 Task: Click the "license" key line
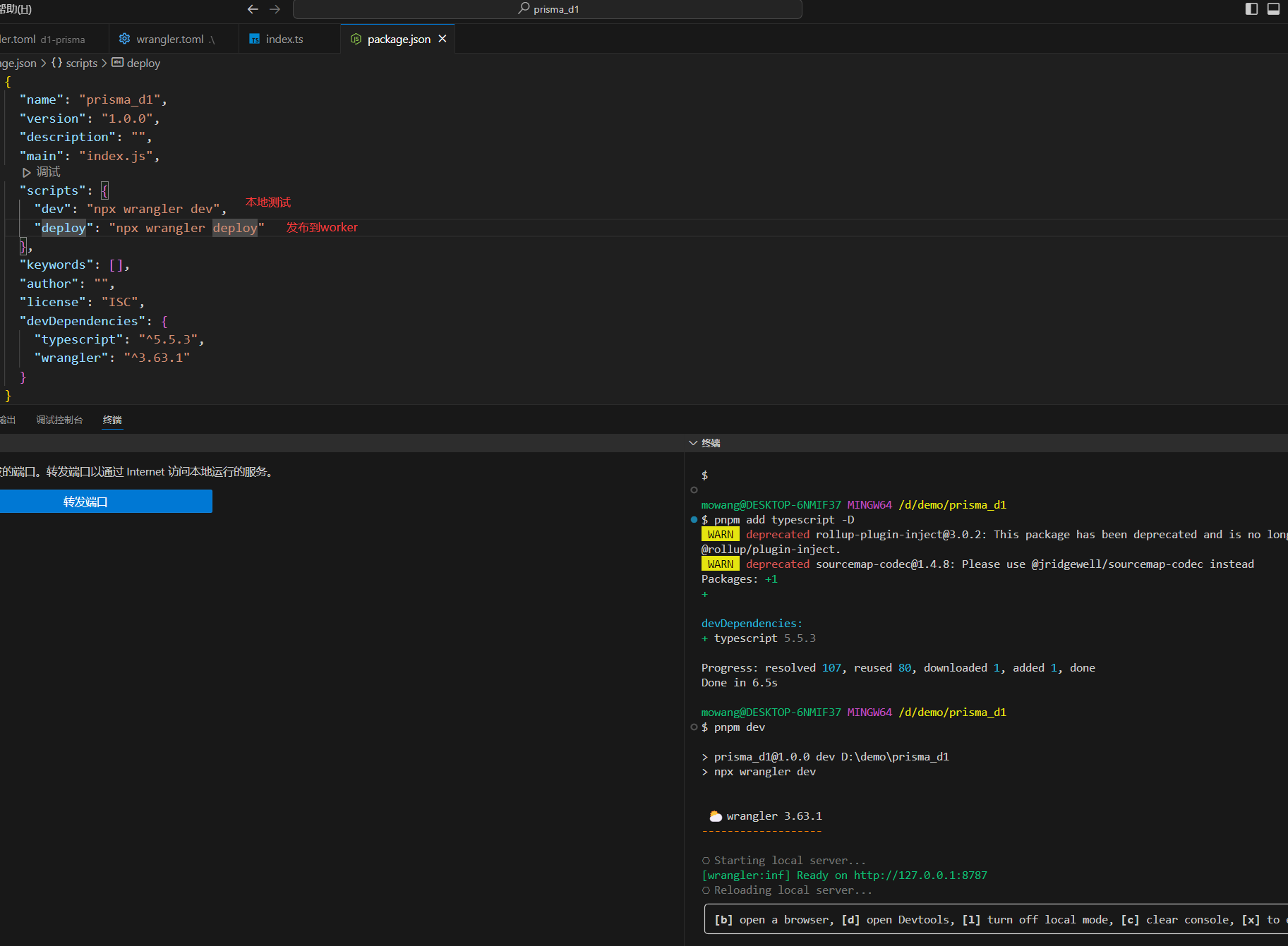[x=82, y=302]
